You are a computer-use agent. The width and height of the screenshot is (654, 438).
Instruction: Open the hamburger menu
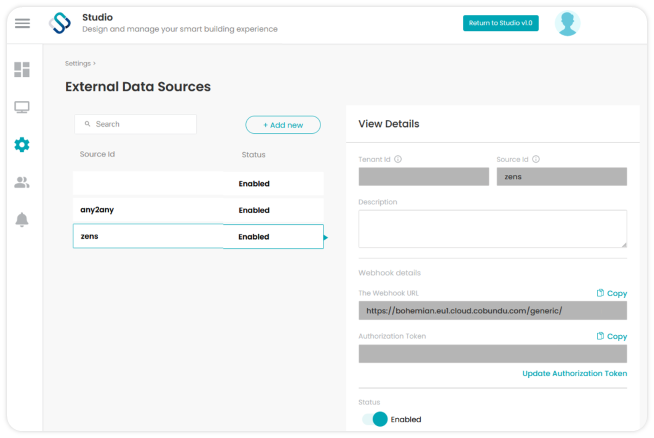coord(22,23)
